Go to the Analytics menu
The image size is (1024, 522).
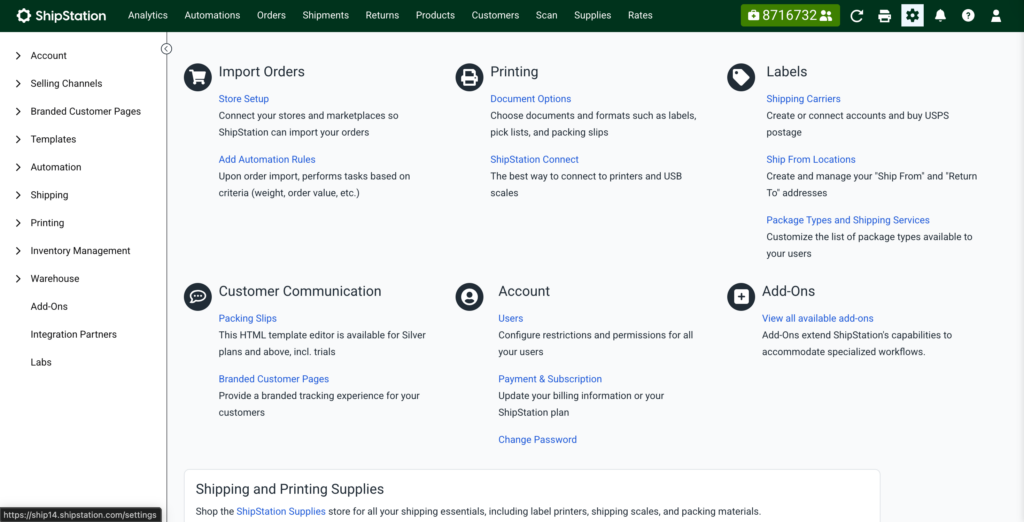[148, 16]
